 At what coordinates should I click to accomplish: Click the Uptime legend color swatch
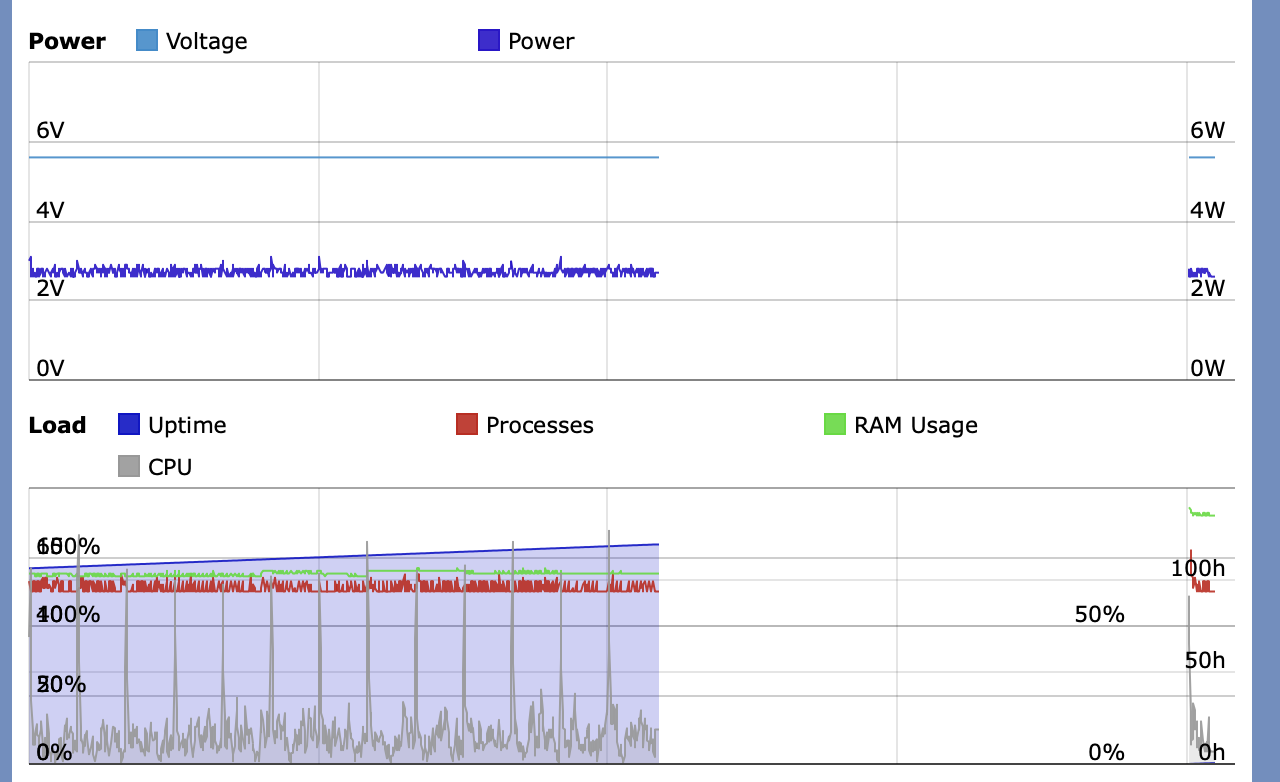(x=129, y=425)
